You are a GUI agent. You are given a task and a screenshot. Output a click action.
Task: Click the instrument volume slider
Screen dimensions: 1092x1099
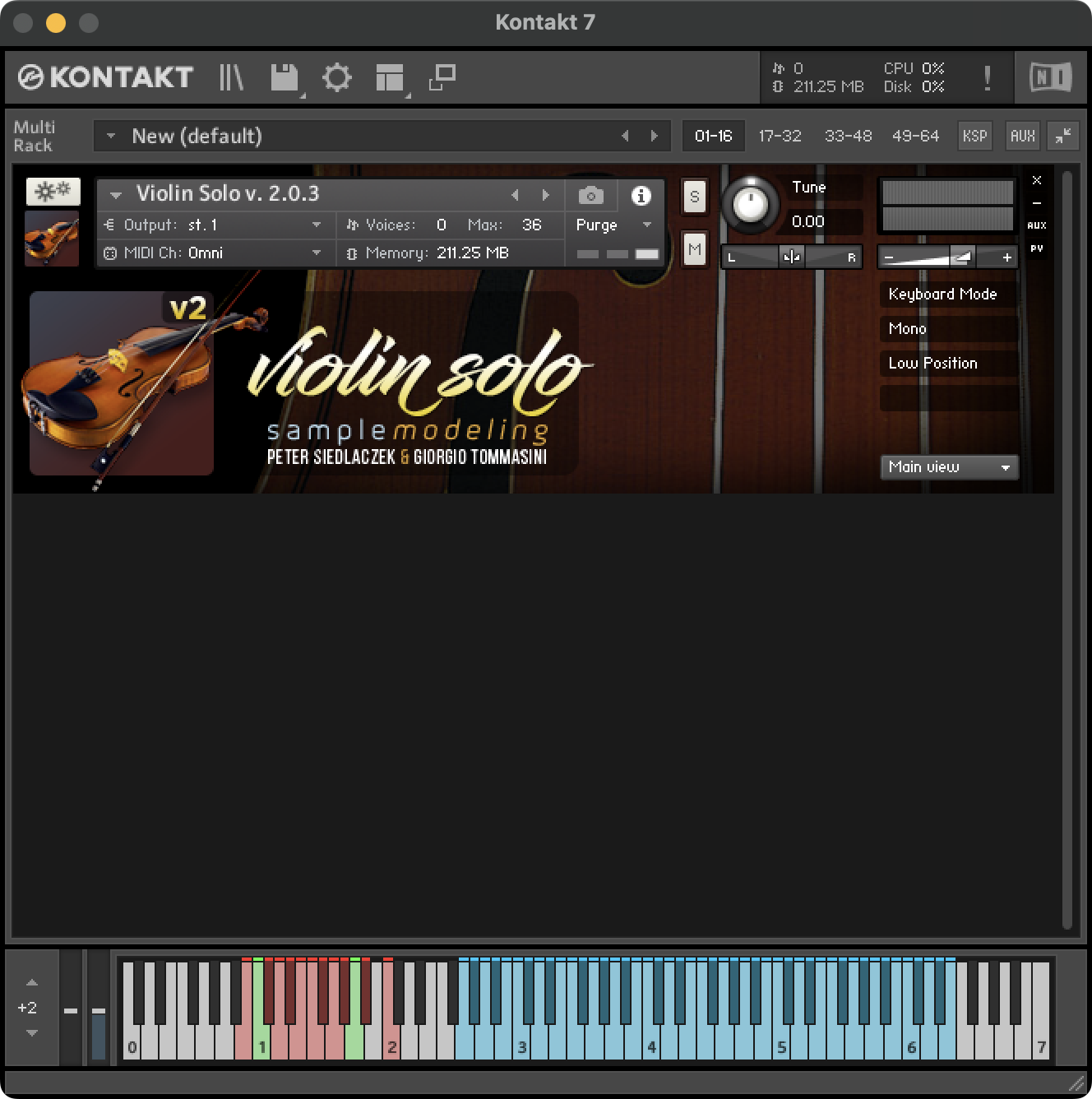coord(947,257)
